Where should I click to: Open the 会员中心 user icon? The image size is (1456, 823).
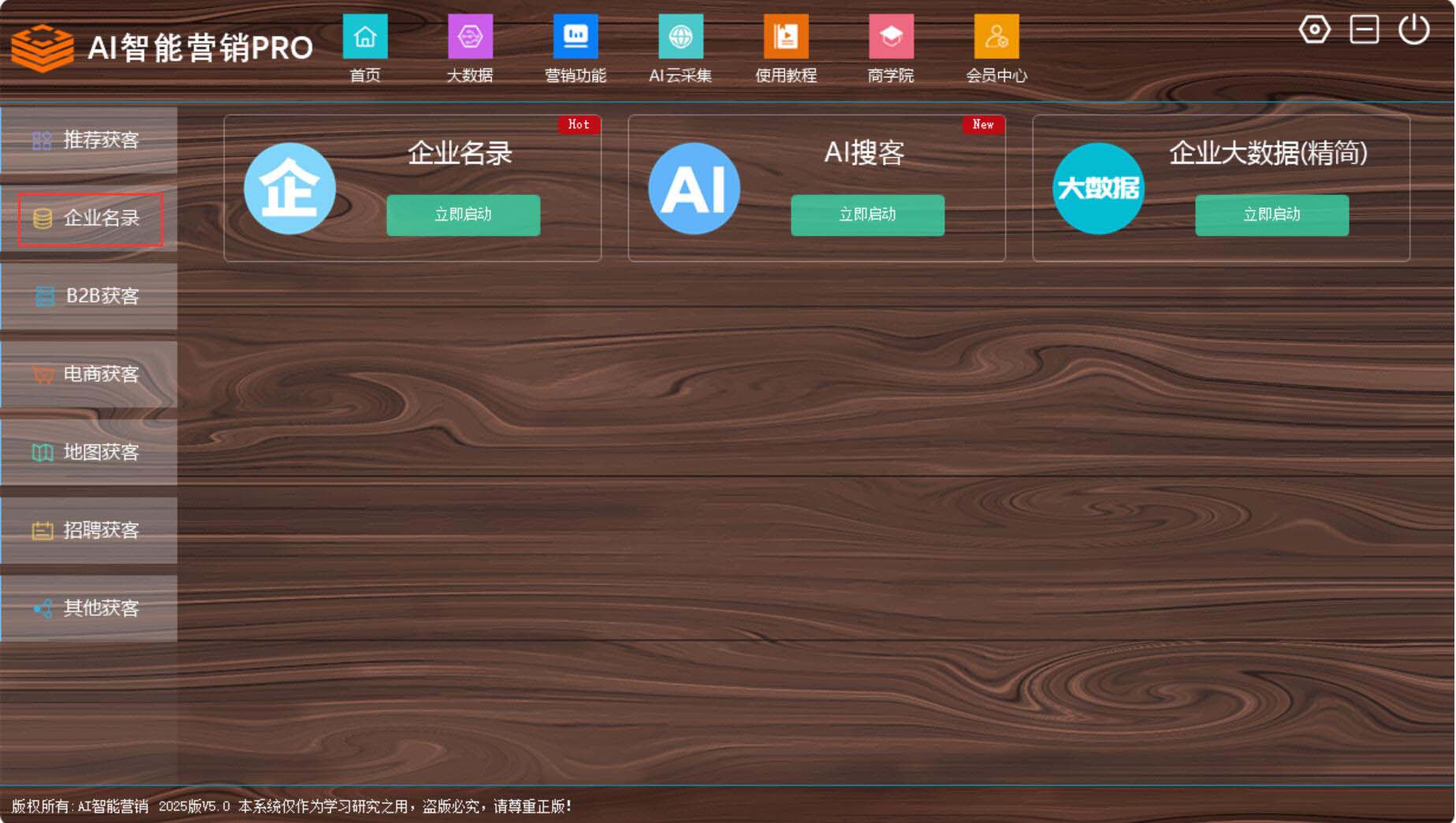pyautogui.click(x=996, y=37)
